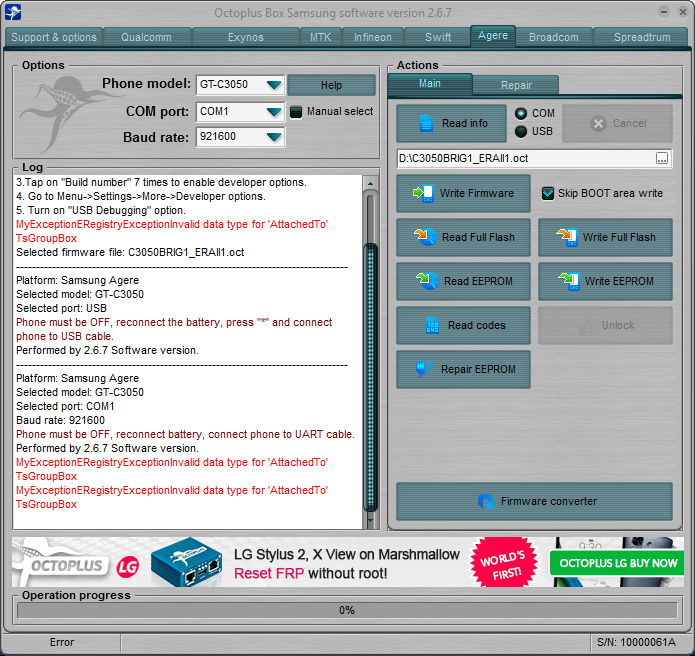This screenshot has height=656, width=695.
Task: Uncheck Skip BOOT area write
Action: [548, 193]
